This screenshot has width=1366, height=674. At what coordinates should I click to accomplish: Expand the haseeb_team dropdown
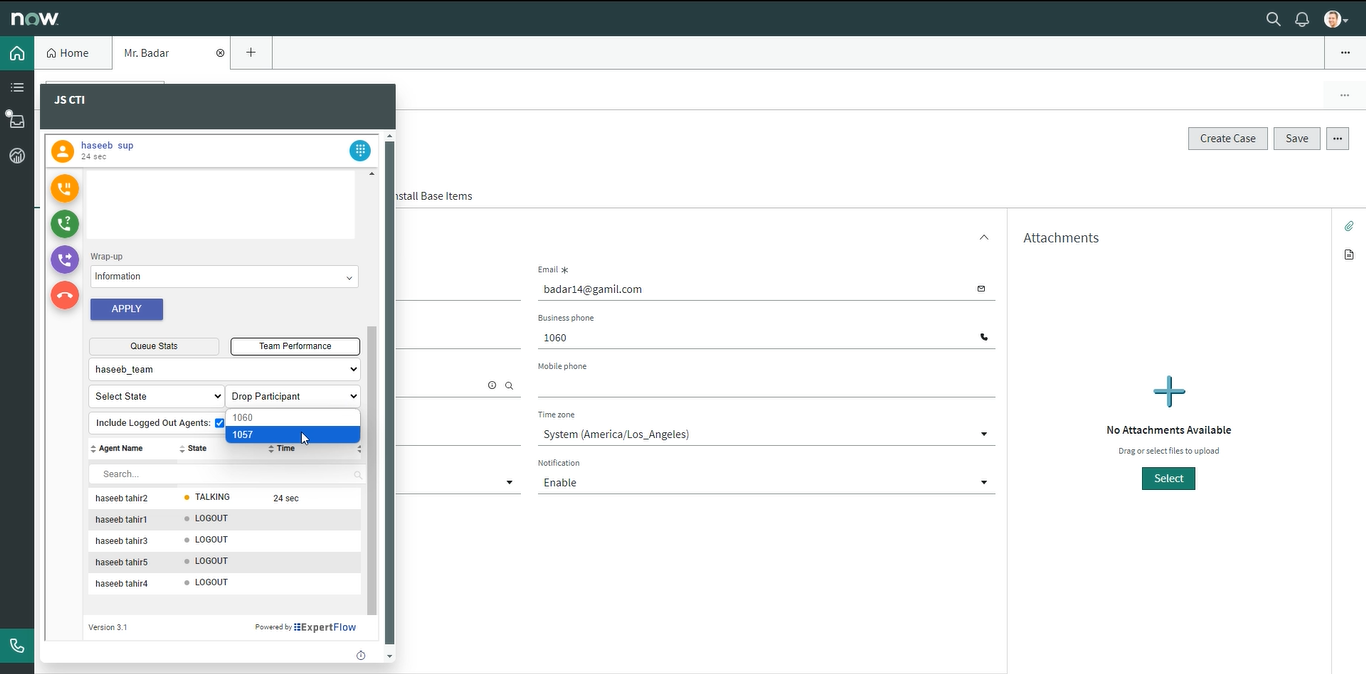224,370
